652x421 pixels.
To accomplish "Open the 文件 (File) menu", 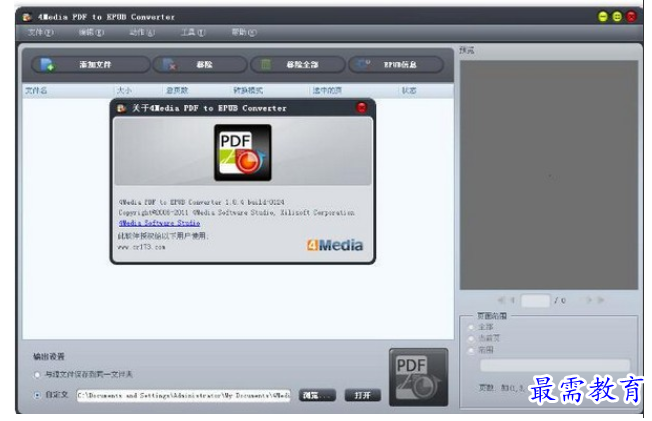I will 40,32.
